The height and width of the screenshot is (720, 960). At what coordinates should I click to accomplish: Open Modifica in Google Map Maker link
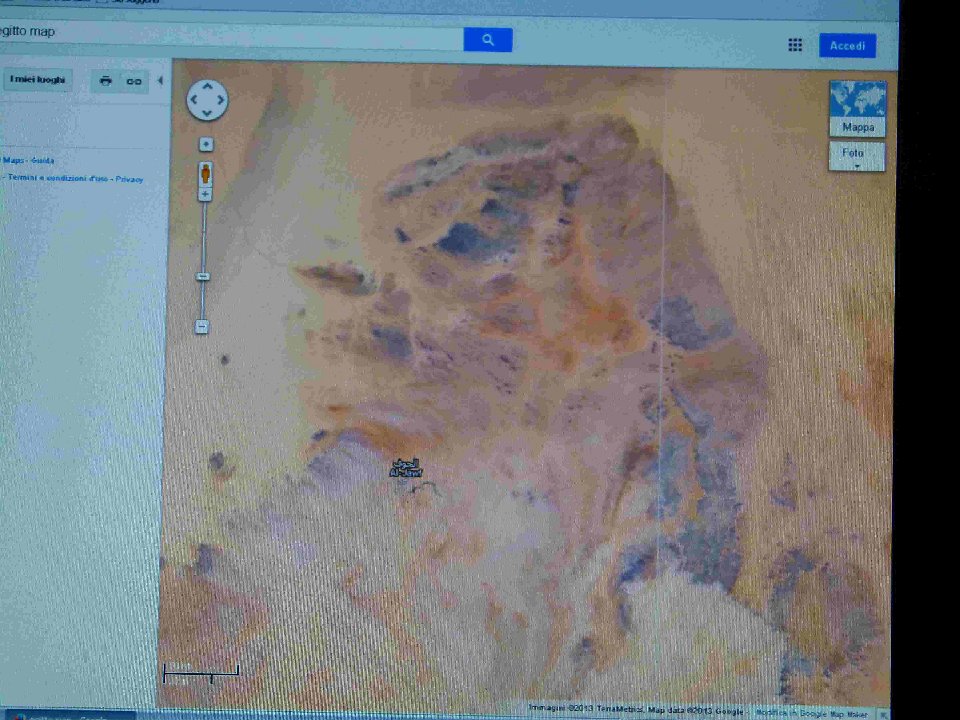[811, 713]
